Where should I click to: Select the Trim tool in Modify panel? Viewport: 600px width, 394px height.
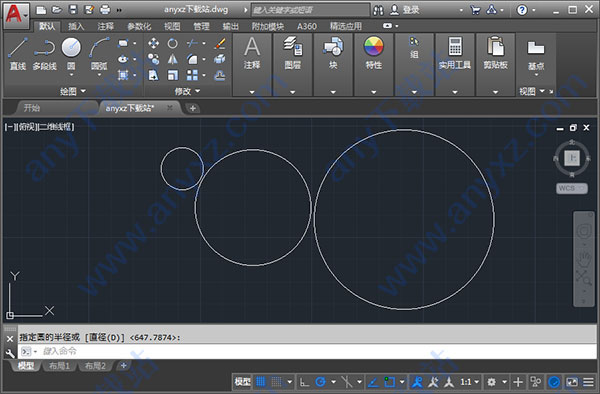point(192,43)
